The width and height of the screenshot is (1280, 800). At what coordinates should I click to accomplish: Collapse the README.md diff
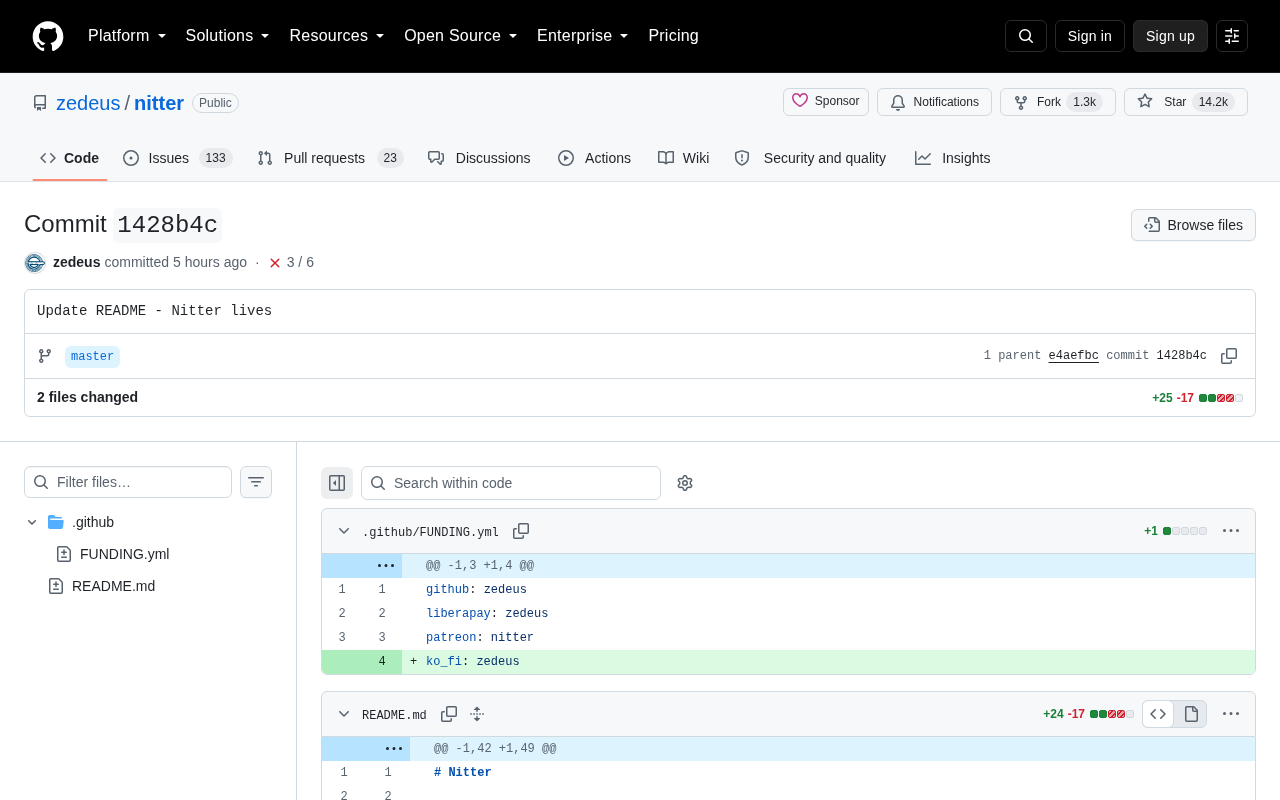point(344,714)
